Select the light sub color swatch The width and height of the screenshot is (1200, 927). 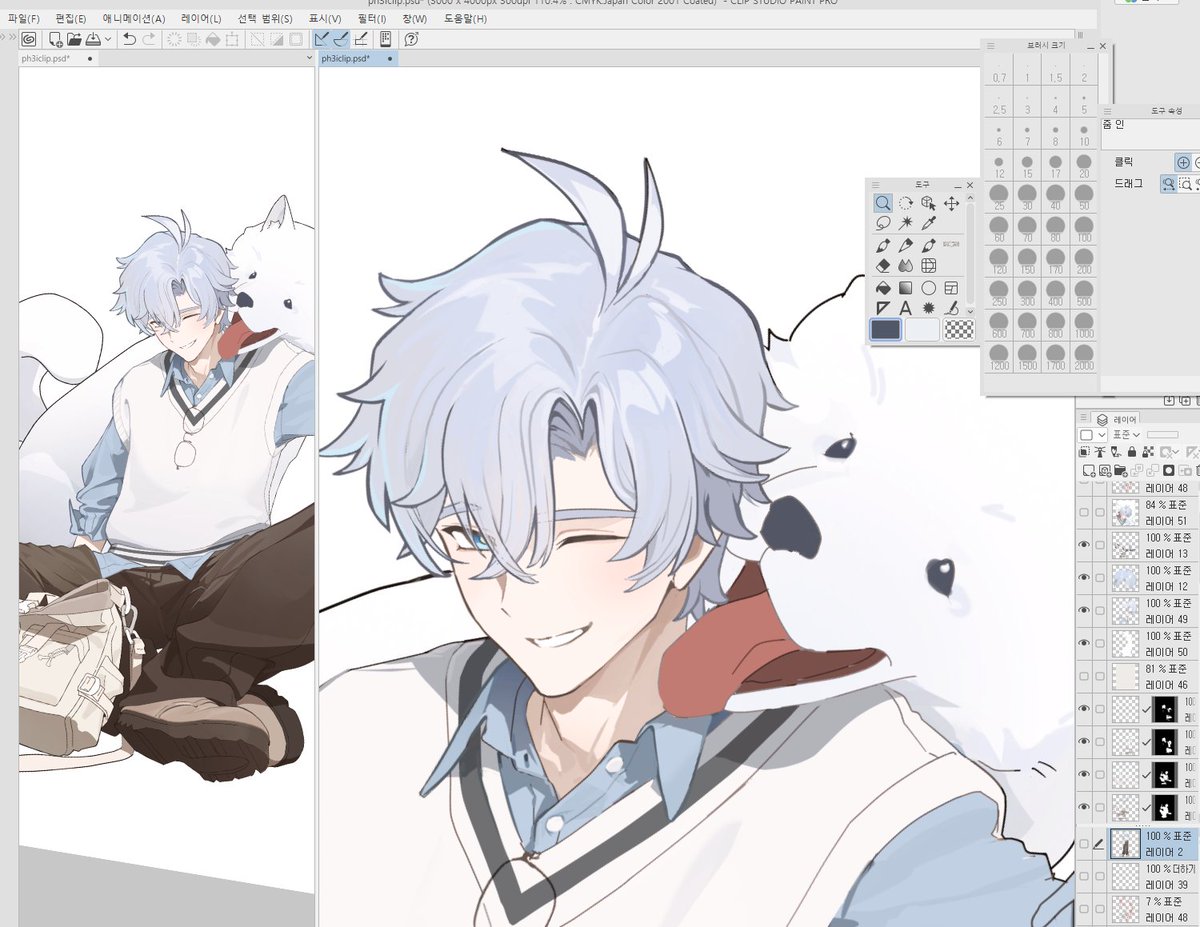922,330
